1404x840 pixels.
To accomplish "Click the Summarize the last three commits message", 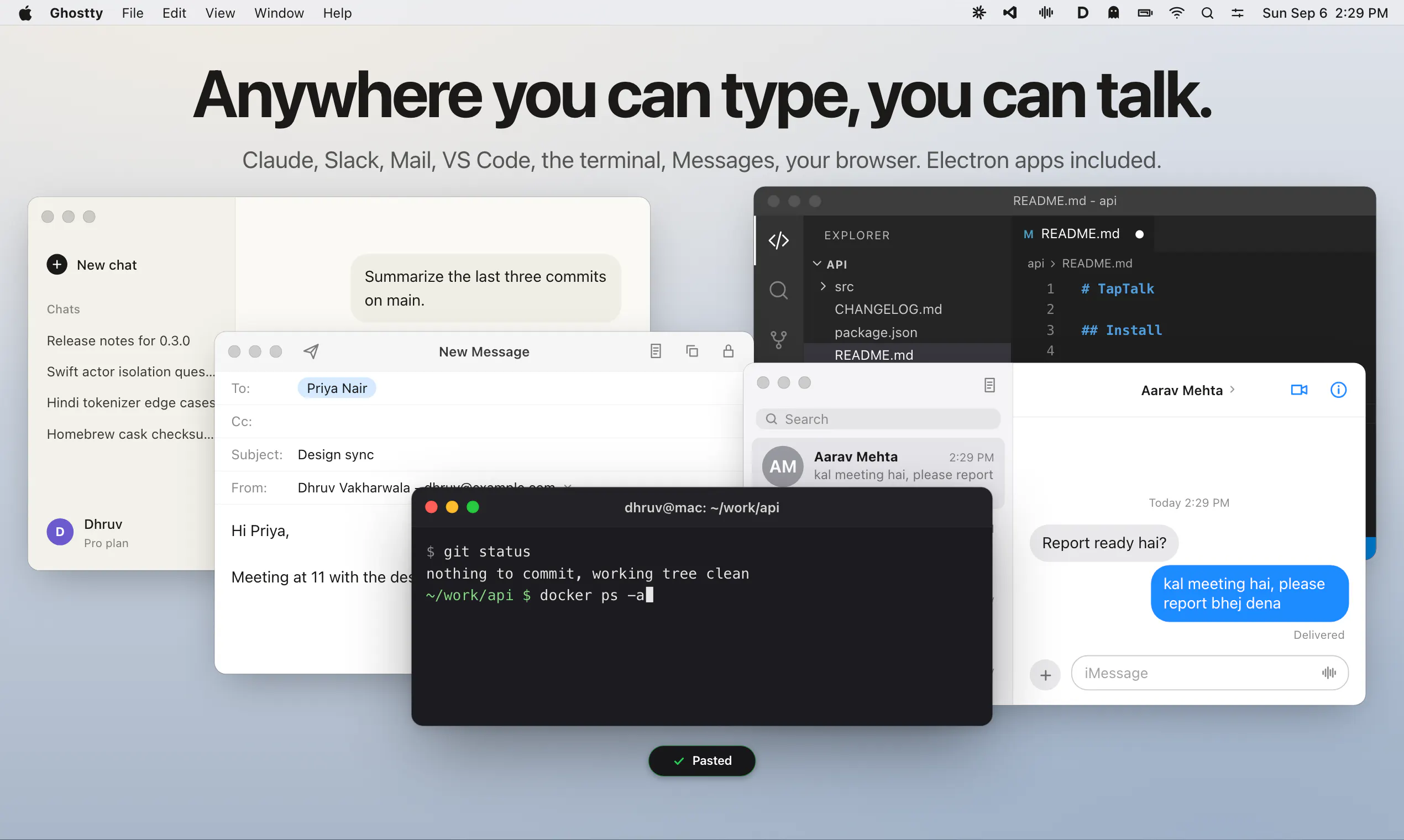I will [485, 288].
